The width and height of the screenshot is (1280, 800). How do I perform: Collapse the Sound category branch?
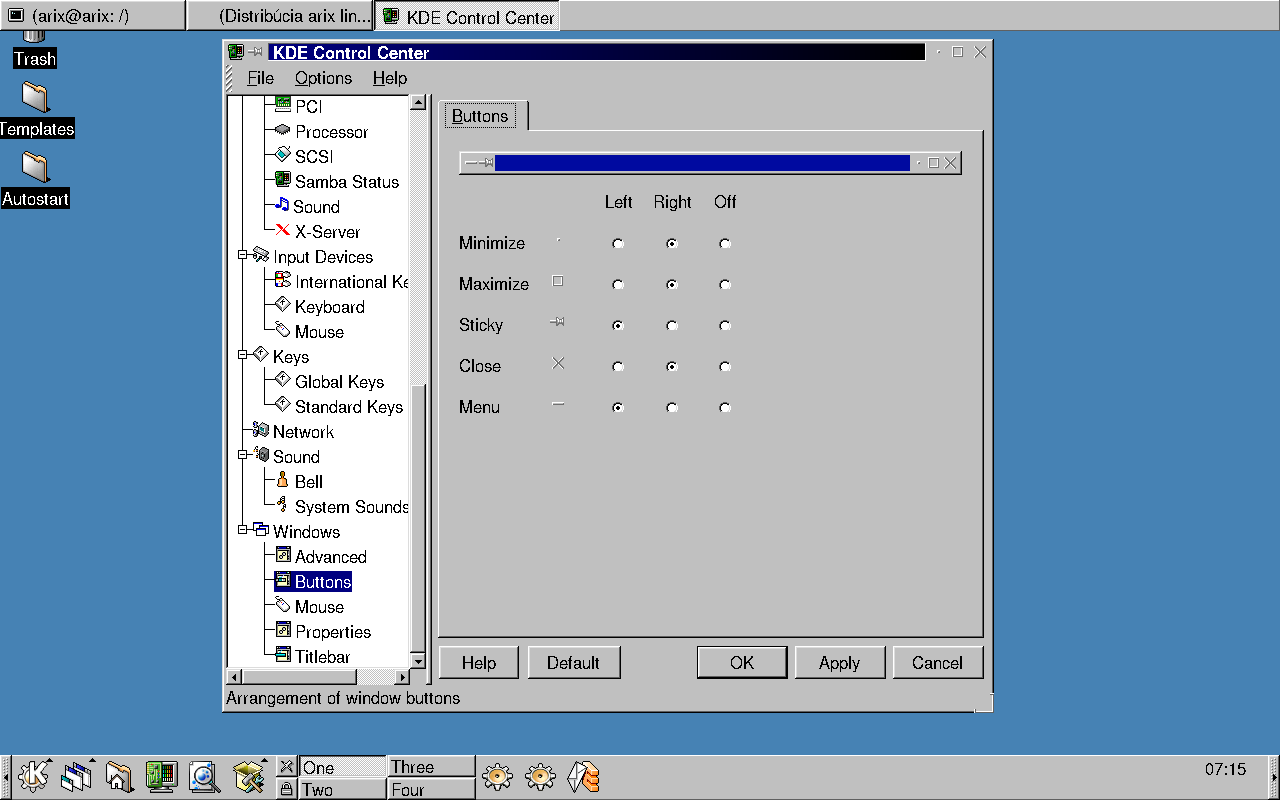click(243, 455)
